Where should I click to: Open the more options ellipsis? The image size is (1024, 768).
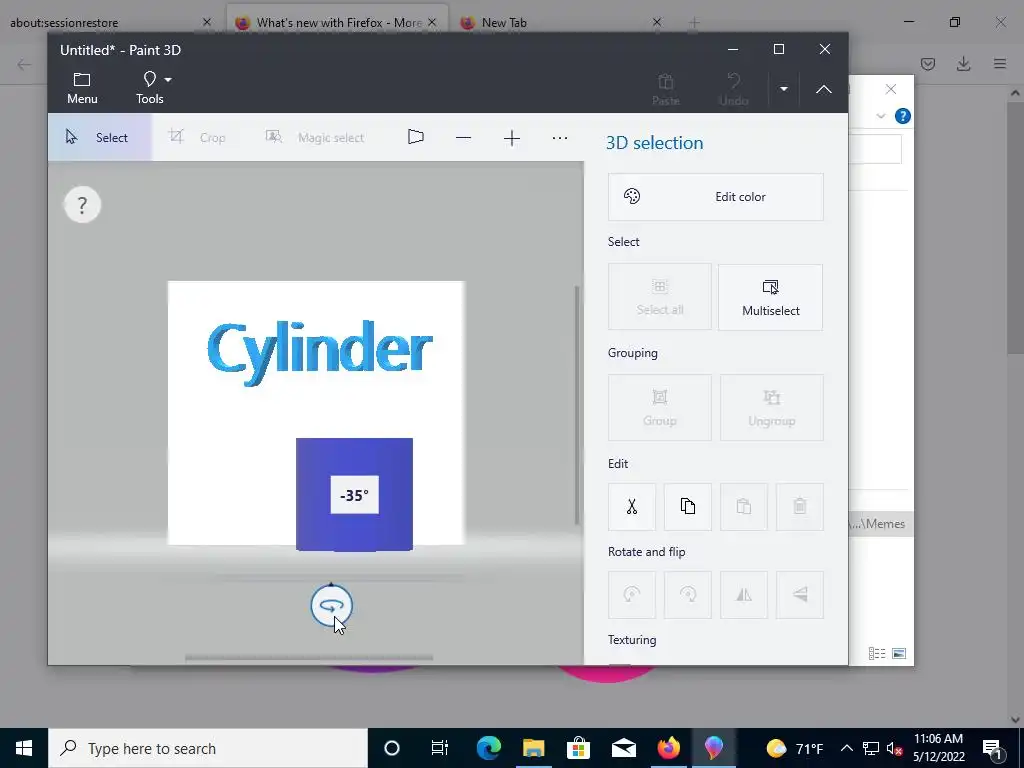560,138
